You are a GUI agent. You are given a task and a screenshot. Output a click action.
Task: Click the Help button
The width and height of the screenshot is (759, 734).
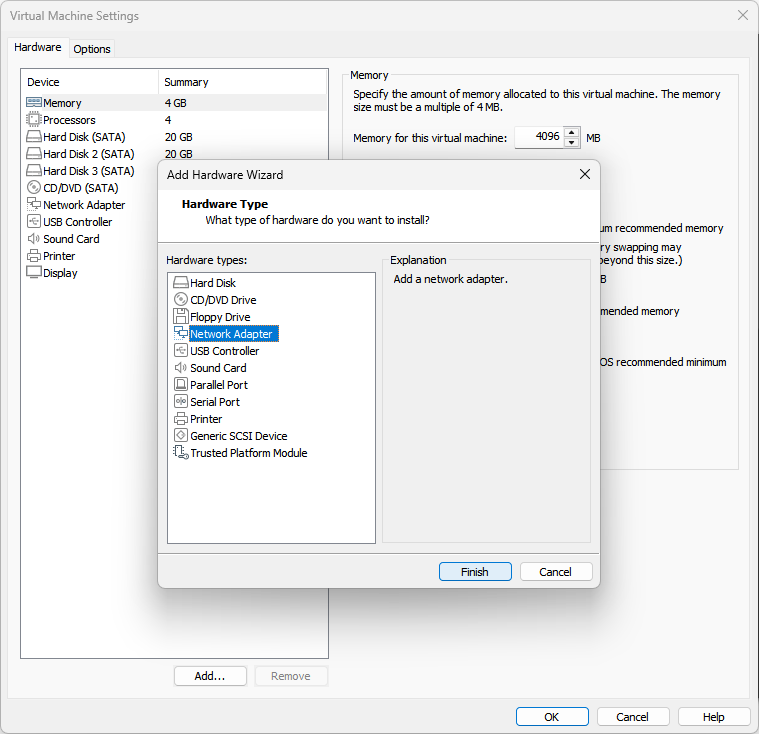coord(713,717)
